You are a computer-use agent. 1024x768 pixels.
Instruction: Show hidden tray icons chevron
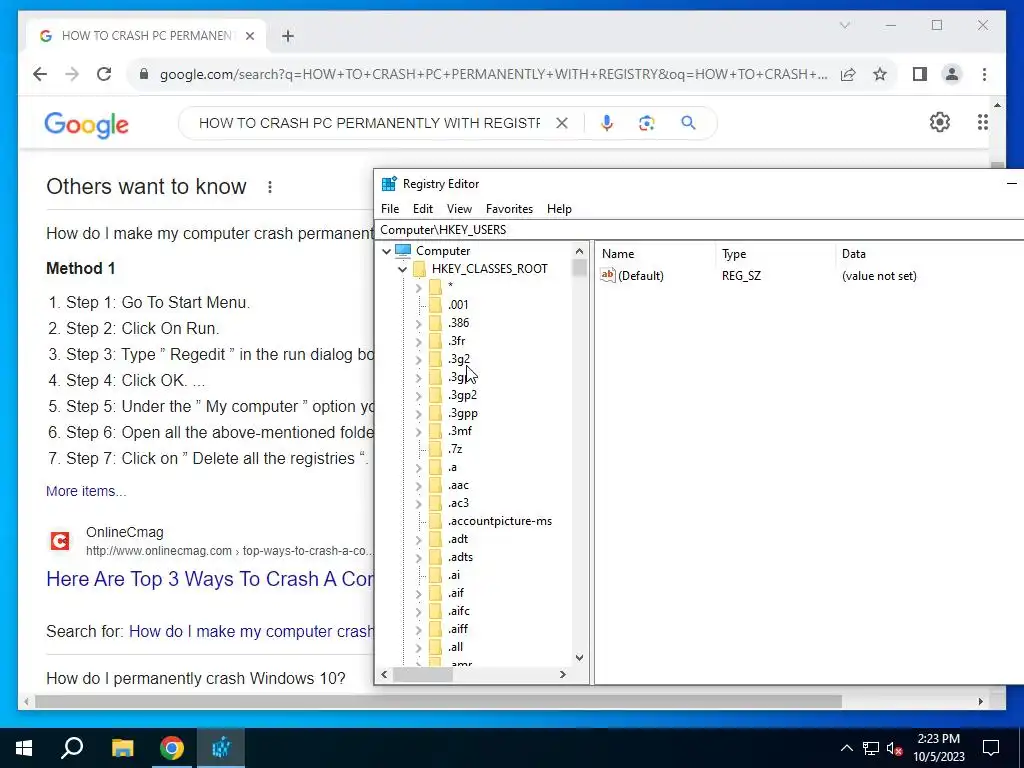pos(846,748)
